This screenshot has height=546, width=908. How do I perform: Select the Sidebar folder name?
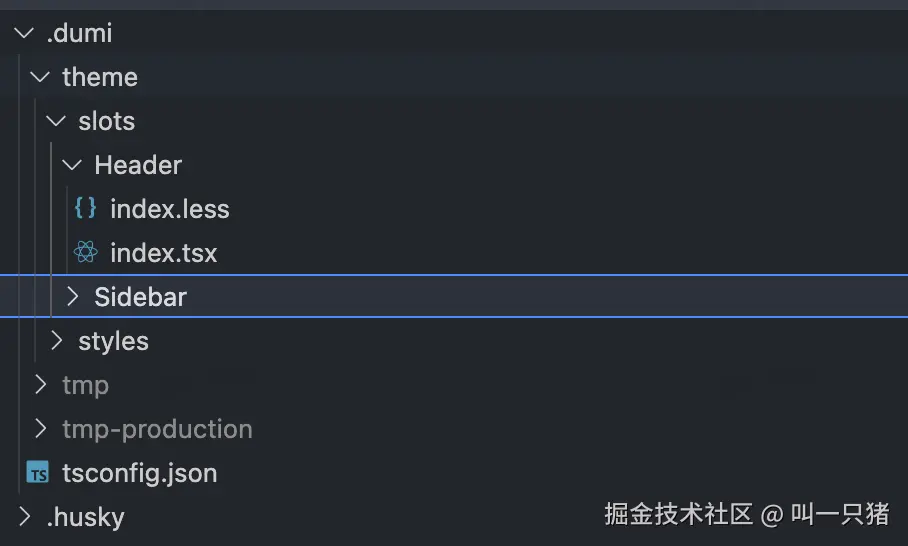pyautogui.click(x=141, y=297)
